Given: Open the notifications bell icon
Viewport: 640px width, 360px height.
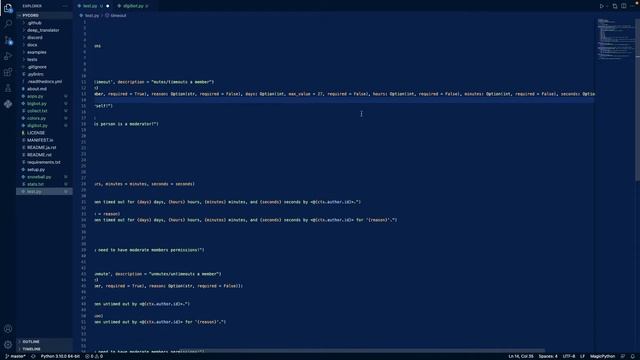Looking at the screenshot, I should click(x=633, y=356).
